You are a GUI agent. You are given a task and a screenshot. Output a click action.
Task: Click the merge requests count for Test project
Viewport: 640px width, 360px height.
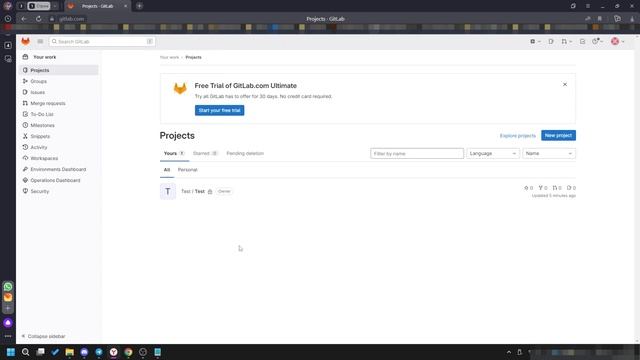557,188
